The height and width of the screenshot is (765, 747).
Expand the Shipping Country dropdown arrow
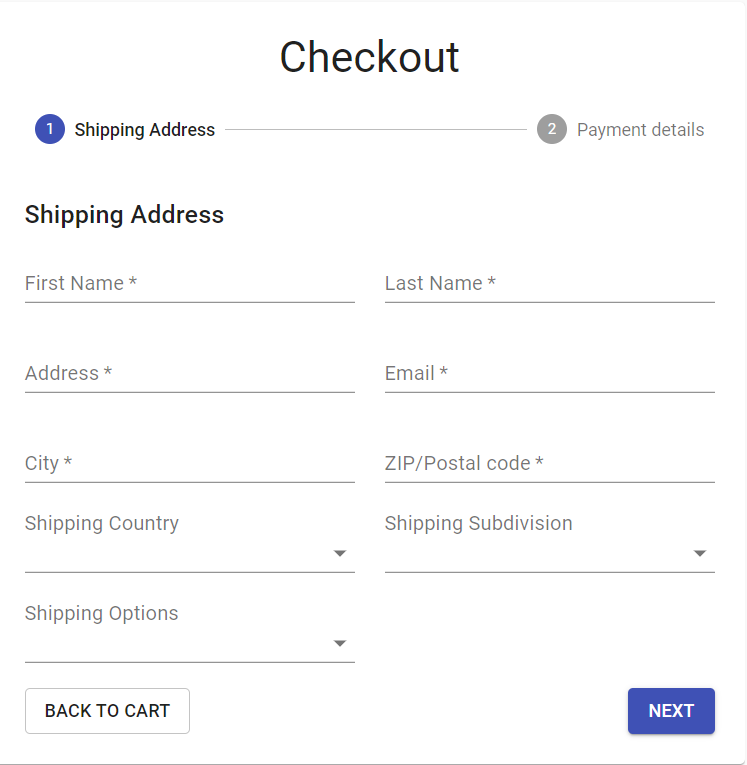pos(340,554)
